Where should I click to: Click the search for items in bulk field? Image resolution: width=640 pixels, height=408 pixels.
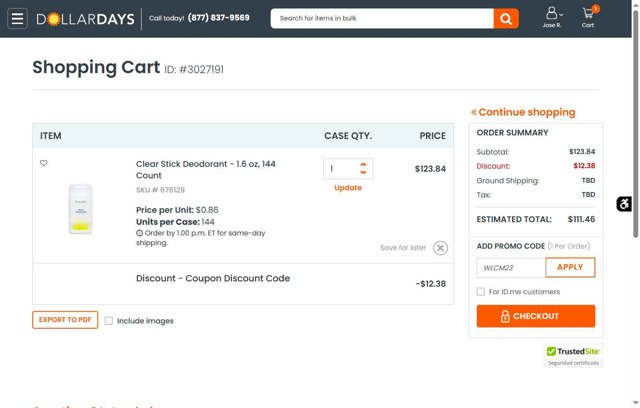[382, 19]
